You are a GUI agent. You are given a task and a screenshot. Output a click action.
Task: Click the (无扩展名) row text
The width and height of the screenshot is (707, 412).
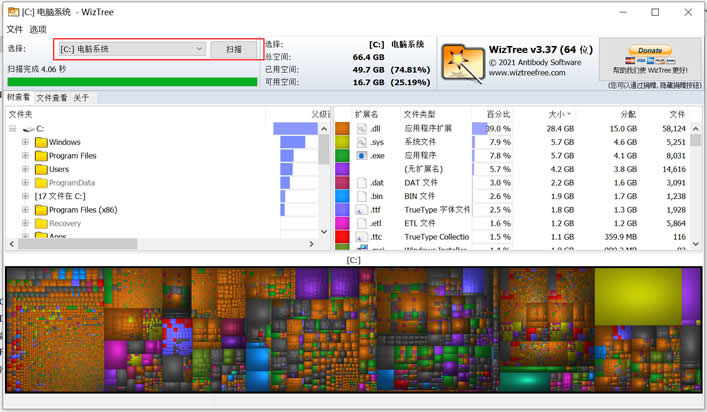pos(423,169)
